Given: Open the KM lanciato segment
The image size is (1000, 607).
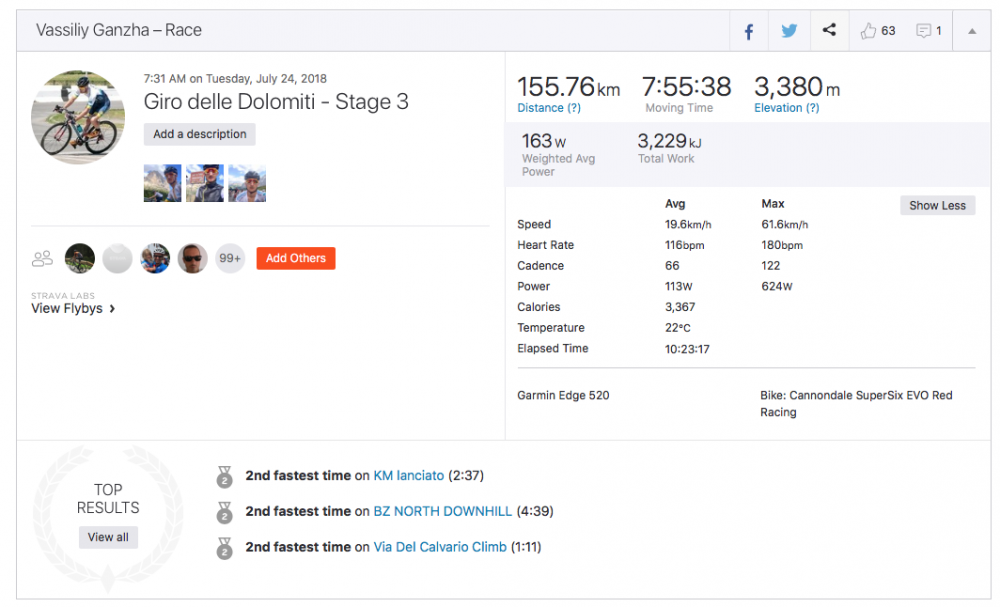Looking at the screenshot, I should pyautogui.click(x=408, y=476).
